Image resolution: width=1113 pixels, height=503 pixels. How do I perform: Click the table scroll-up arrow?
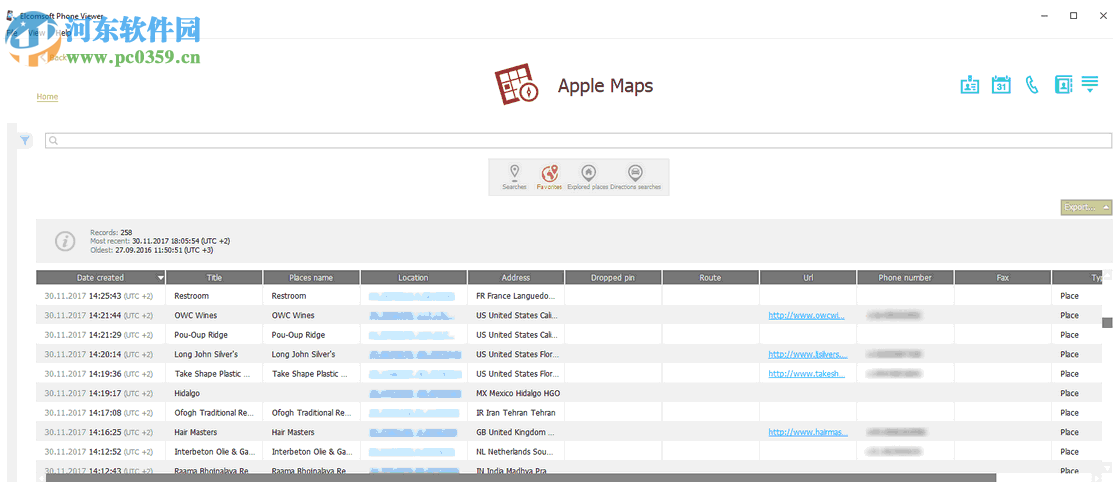click(x=1107, y=275)
